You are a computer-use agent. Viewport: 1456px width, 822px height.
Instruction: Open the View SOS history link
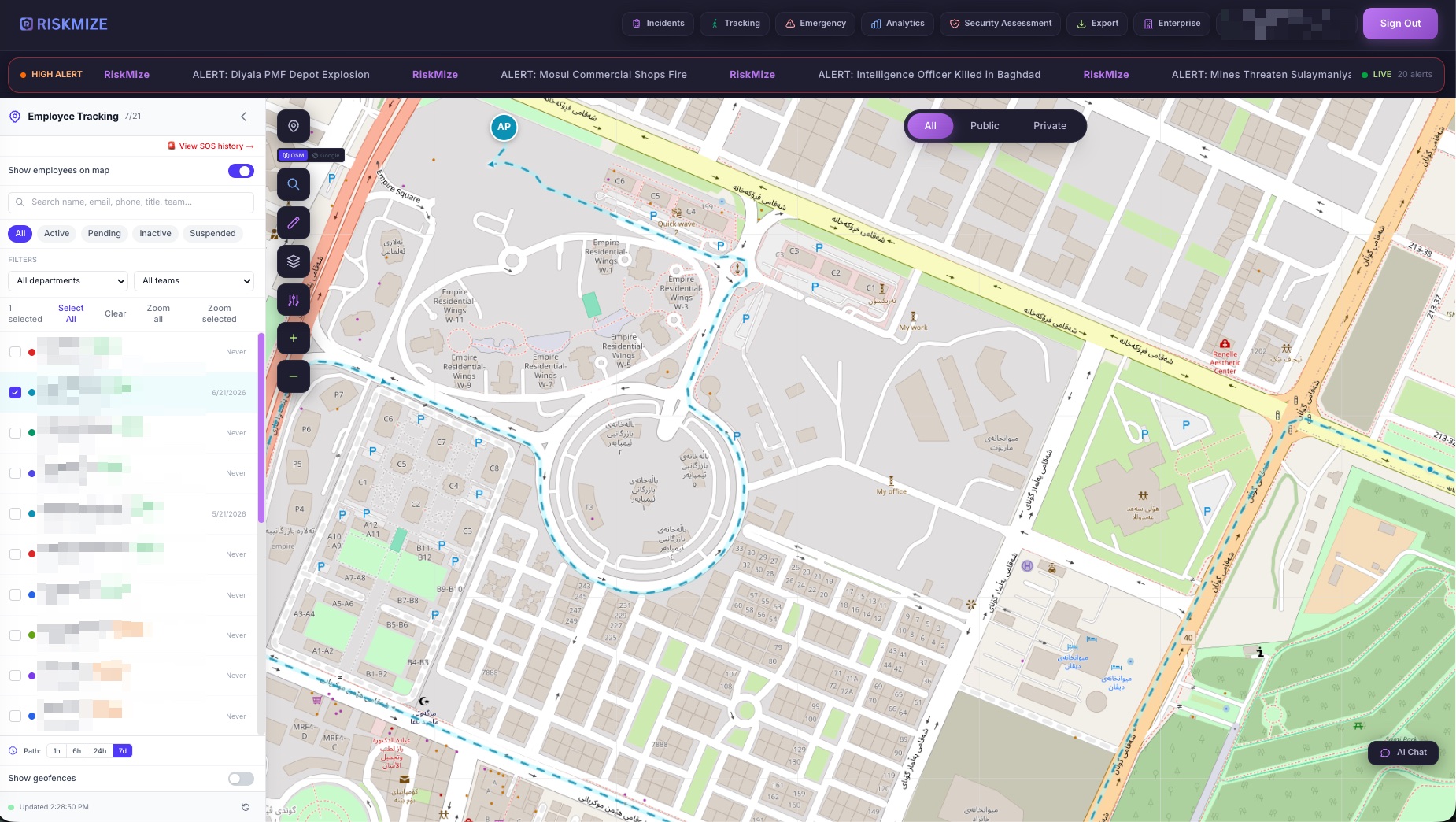211,146
